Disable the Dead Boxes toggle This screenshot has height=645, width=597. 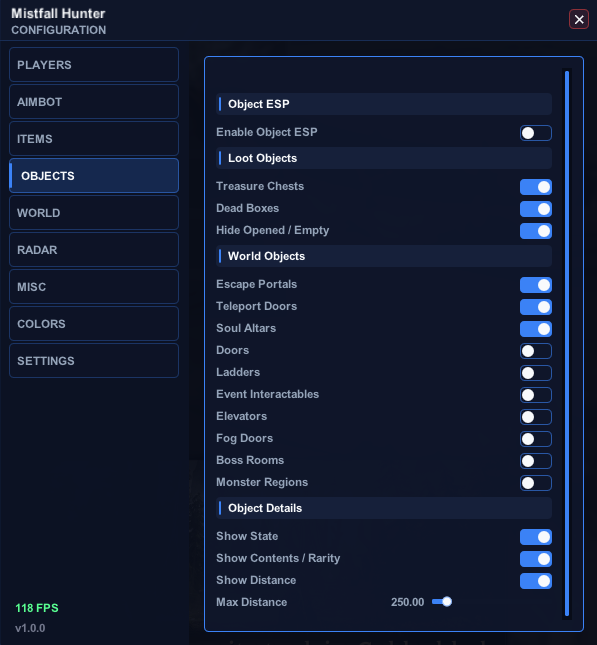click(536, 209)
